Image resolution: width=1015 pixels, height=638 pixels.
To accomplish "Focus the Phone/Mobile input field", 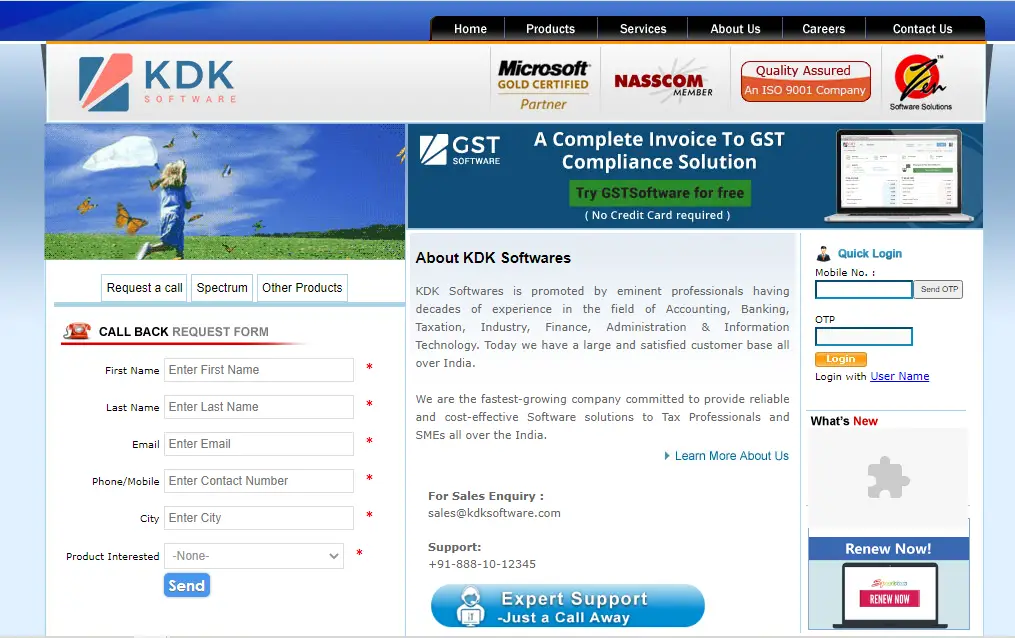I will click(259, 481).
